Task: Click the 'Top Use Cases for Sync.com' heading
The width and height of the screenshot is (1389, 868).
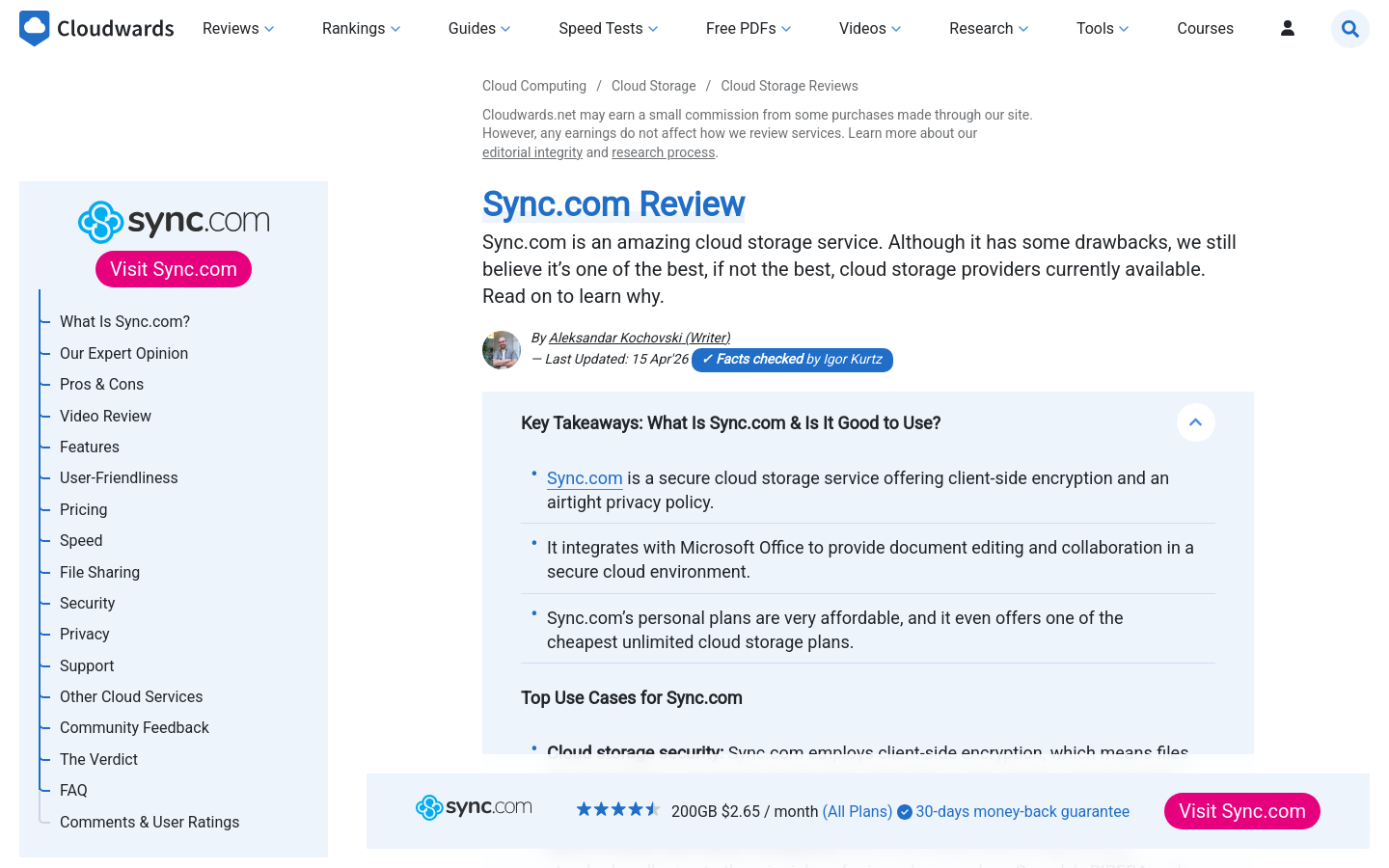Action: 632,697
